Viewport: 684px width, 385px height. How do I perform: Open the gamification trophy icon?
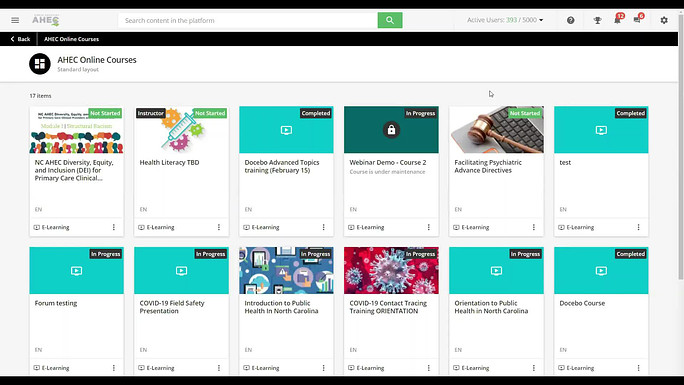pos(597,20)
